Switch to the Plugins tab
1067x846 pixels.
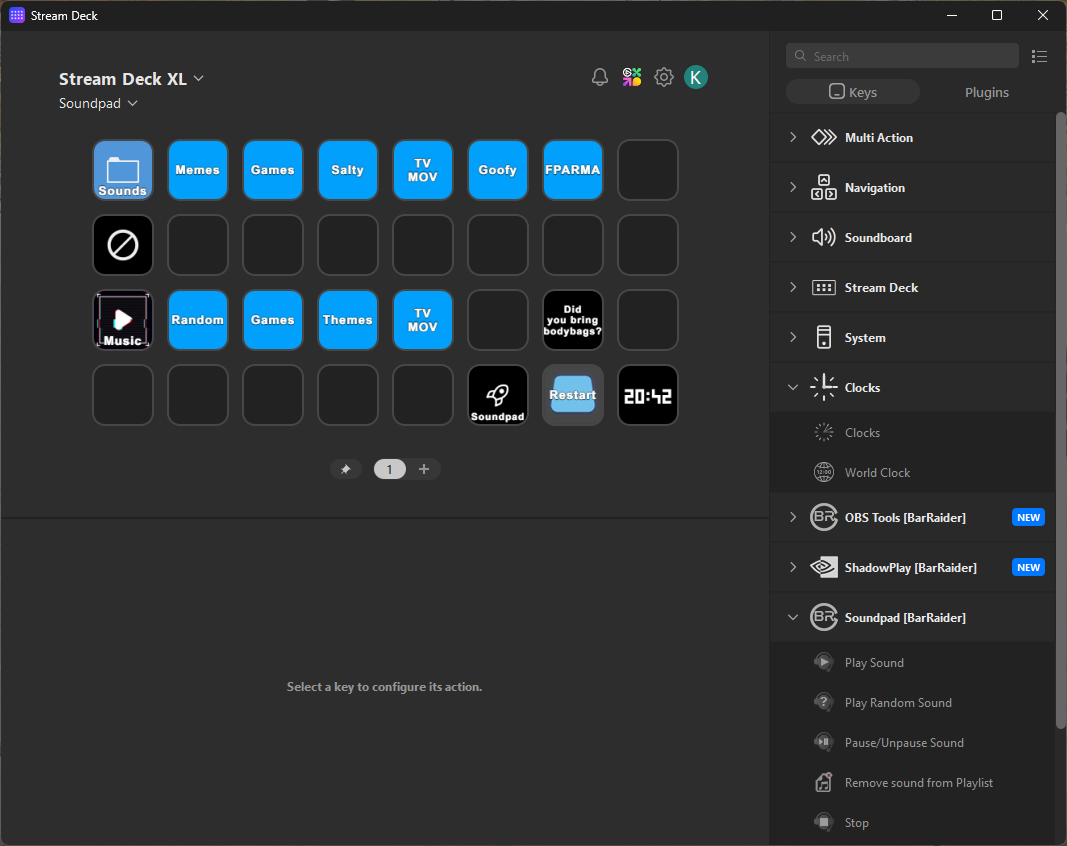click(987, 92)
